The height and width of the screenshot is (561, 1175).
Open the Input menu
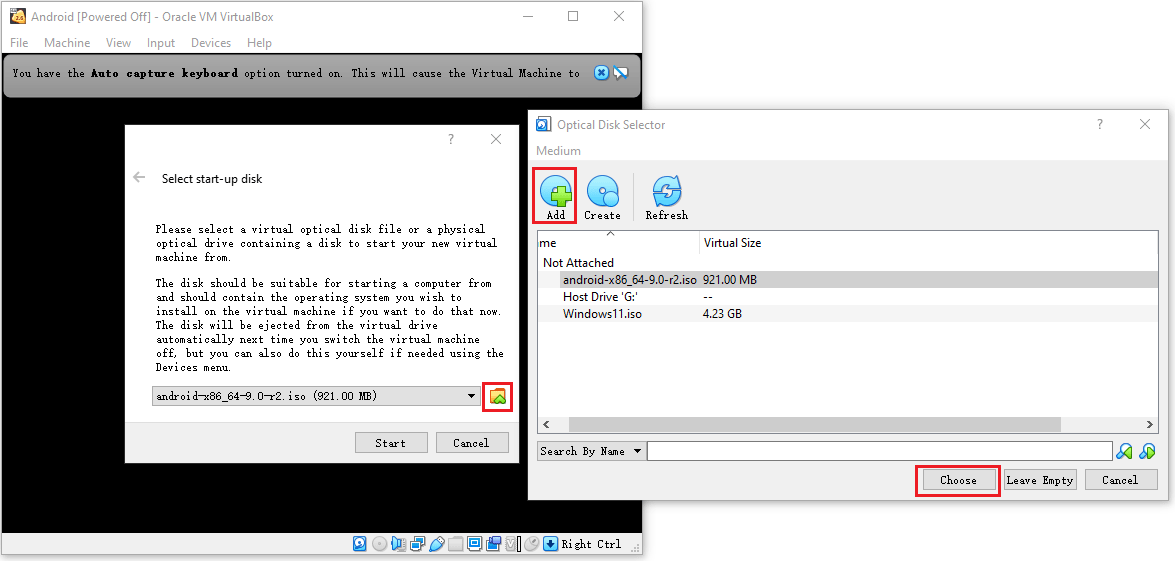click(x=160, y=43)
